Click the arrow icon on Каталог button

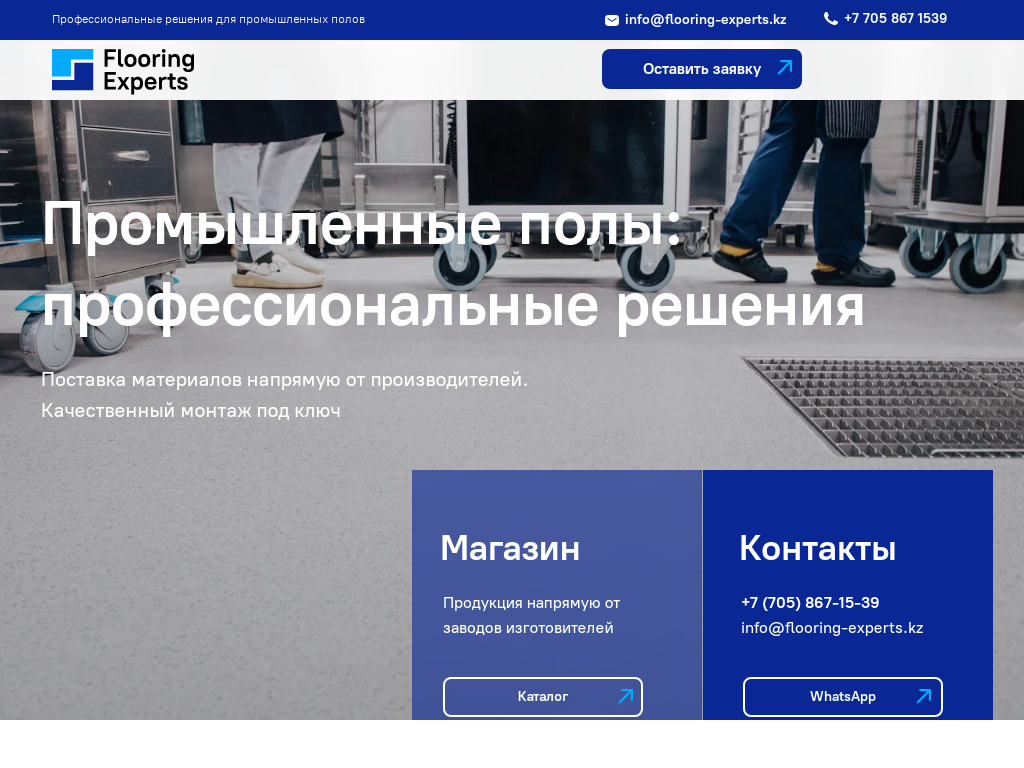click(x=626, y=696)
